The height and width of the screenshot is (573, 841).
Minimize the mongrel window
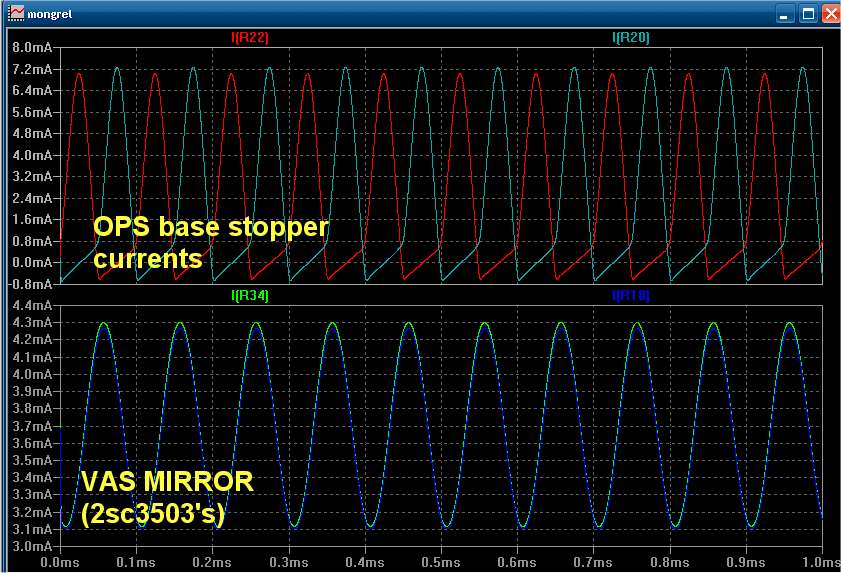(x=785, y=14)
